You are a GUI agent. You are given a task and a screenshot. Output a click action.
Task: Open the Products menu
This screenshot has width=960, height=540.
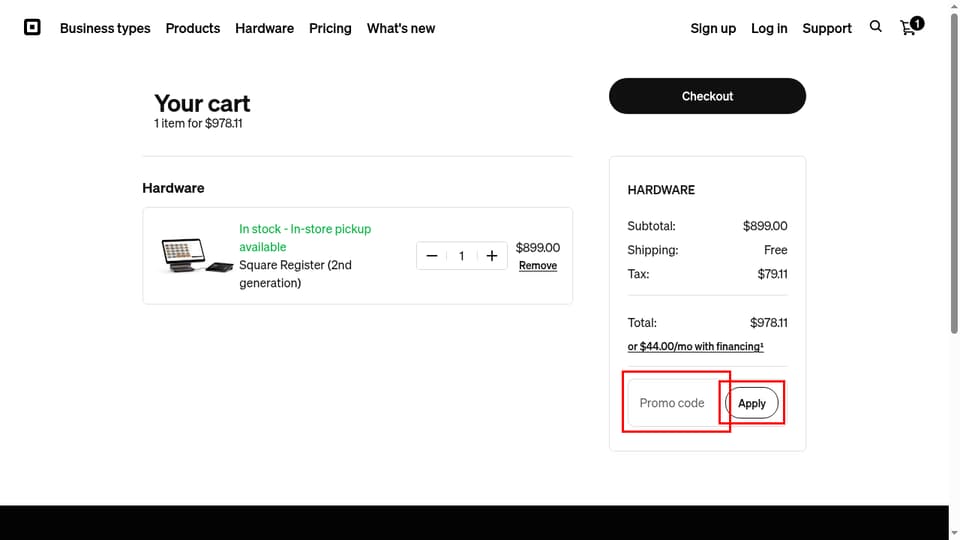(x=193, y=28)
